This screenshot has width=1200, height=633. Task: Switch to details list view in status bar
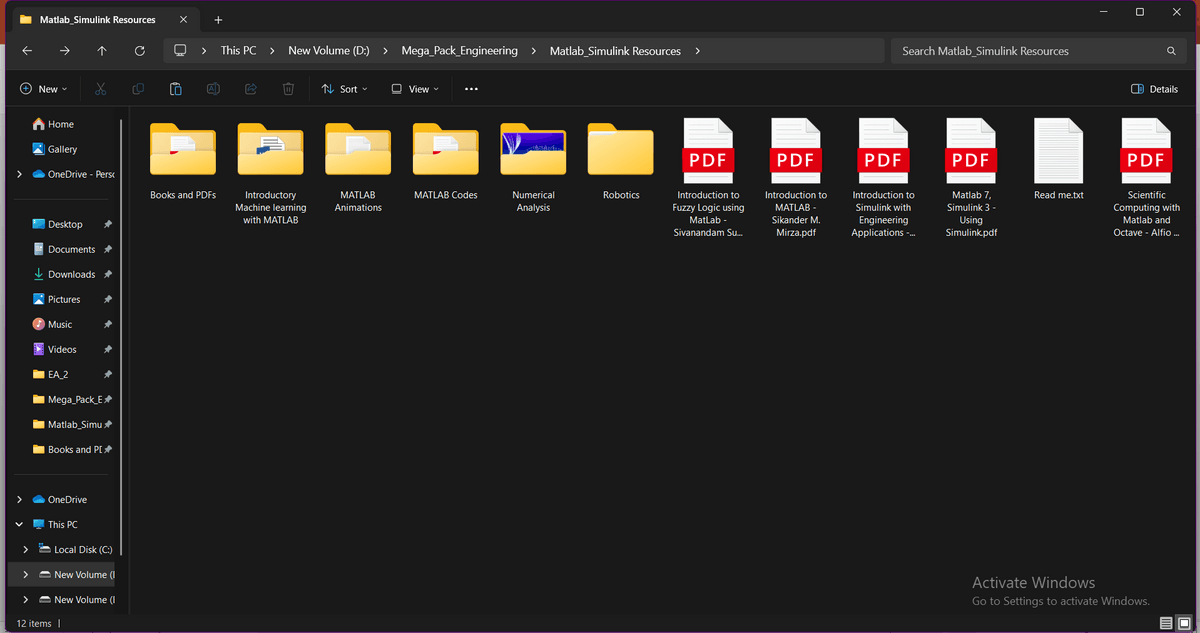click(1166, 623)
